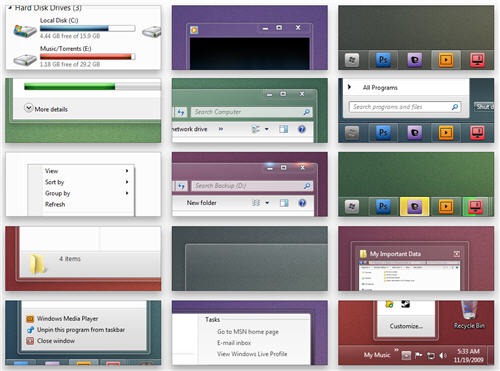Open Start button on the green taskbar
Viewport: 500px width, 371px height.
click(352, 207)
